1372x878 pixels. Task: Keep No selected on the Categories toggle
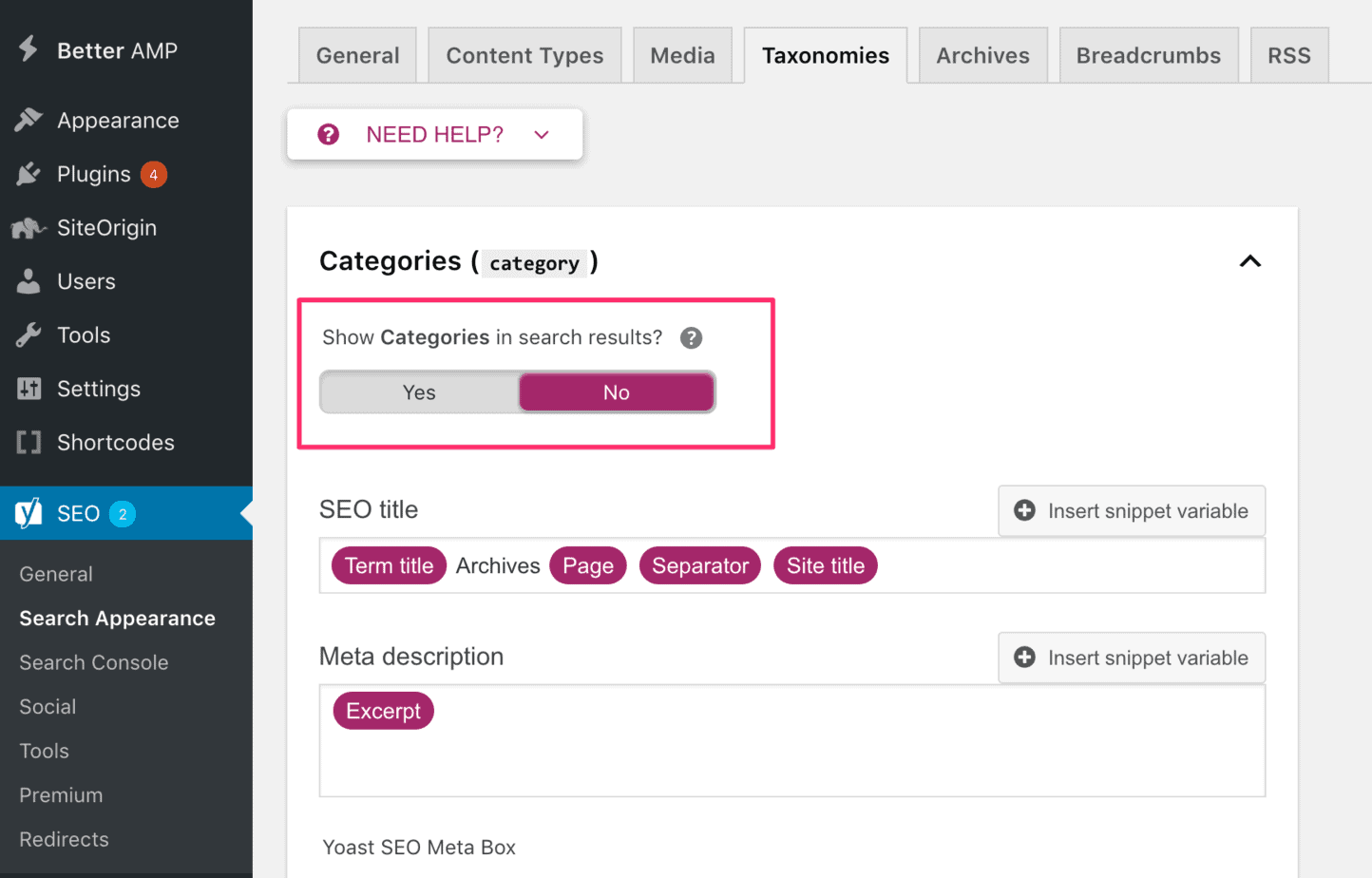pos(616,391)
